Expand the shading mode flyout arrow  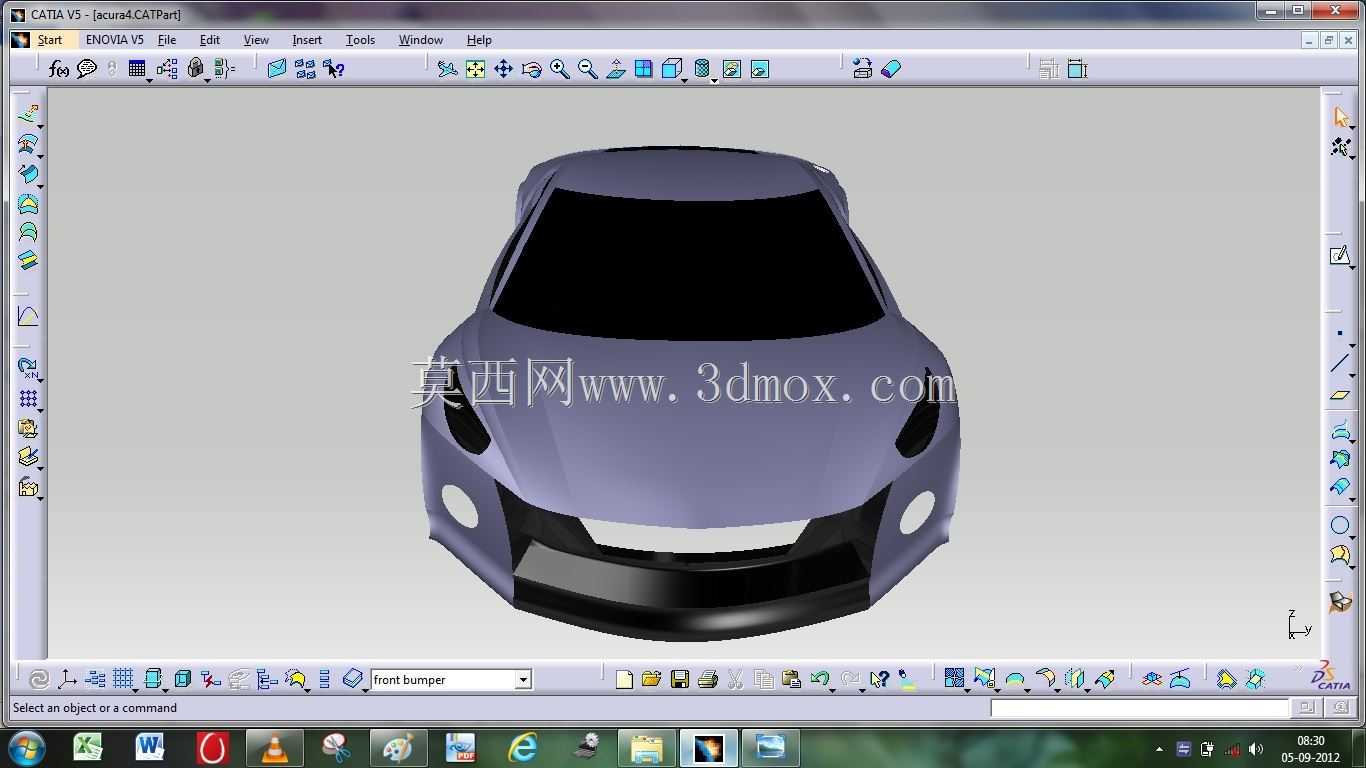(714, 80)
